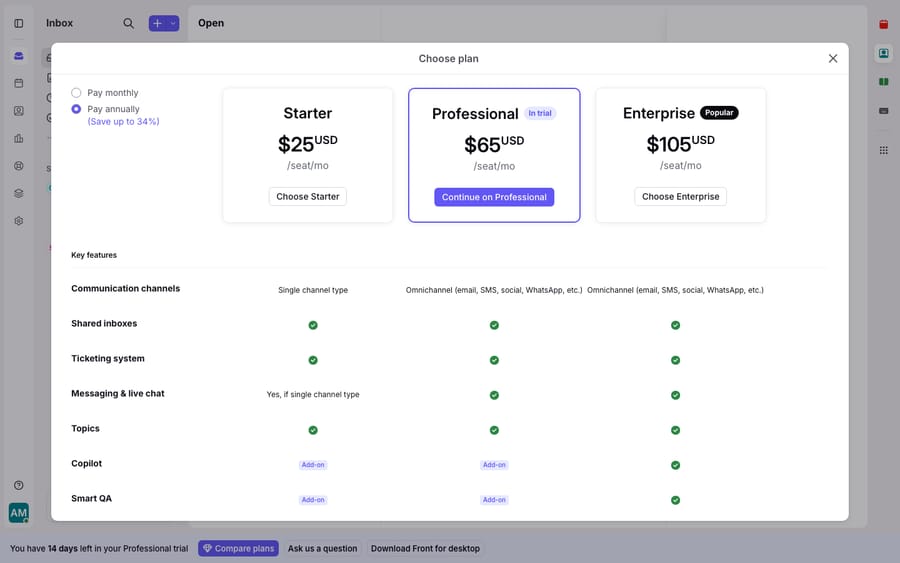Open the calendar icon in sidebar
The width and height of the screenshot is (900, 563).
coord(18,83)
